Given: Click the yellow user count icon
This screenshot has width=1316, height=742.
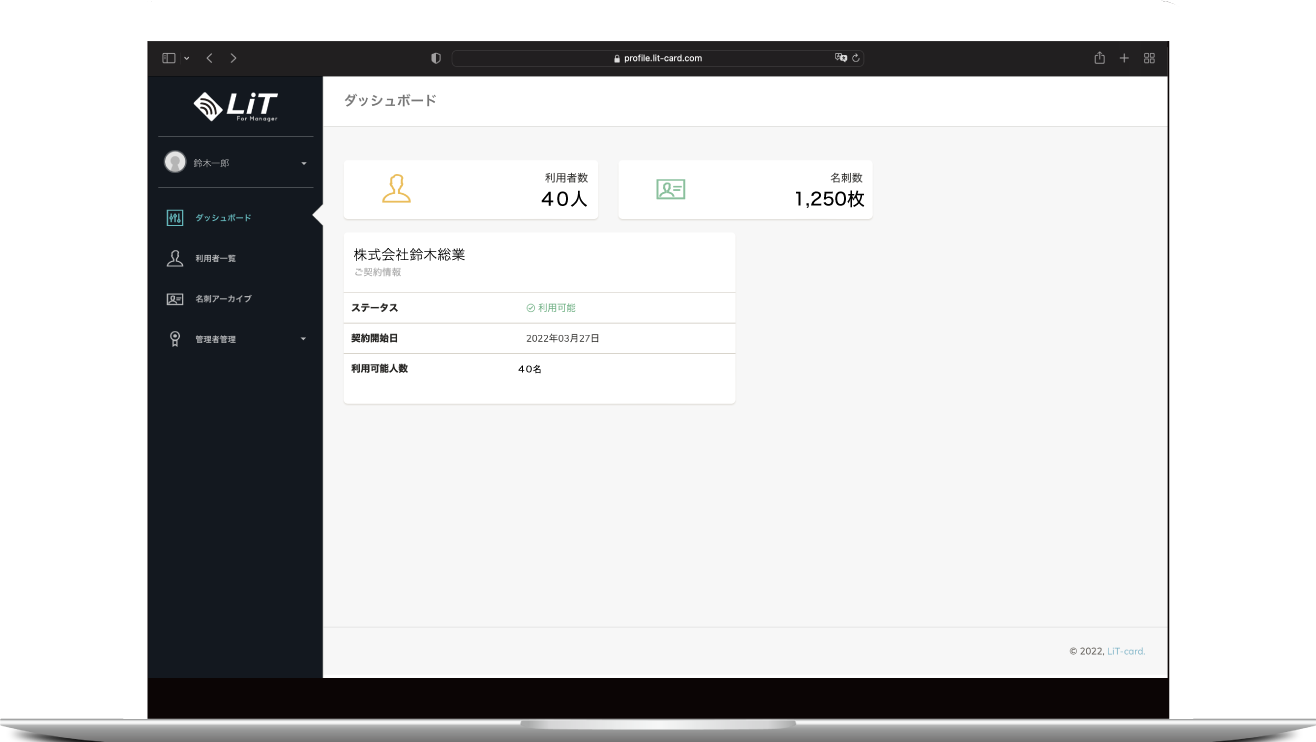Looking at the screenshot, I should pyautogui.click(x=396, y=189).
